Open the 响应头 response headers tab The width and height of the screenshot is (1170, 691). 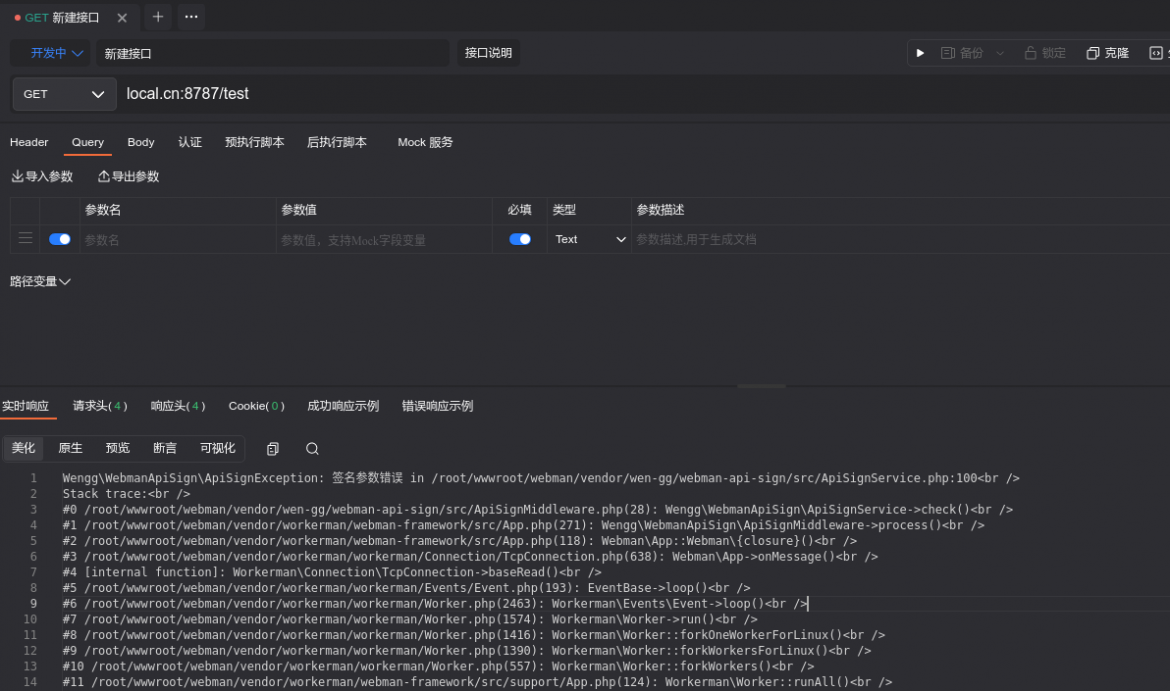(x=178, y=406)
